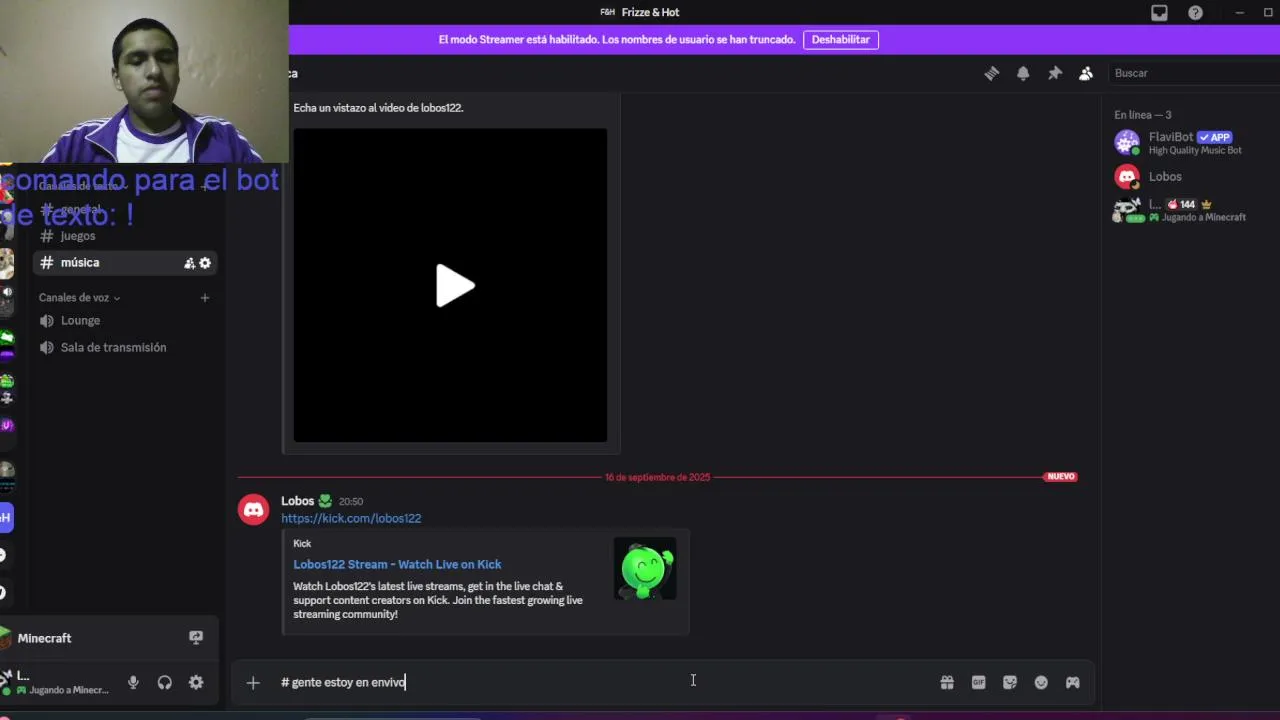Image resolution: width=1280 pixels, height=720 pixels.
Task: Click 'Echa un vistazo al video' text
Action: click(x=378, y=108)
